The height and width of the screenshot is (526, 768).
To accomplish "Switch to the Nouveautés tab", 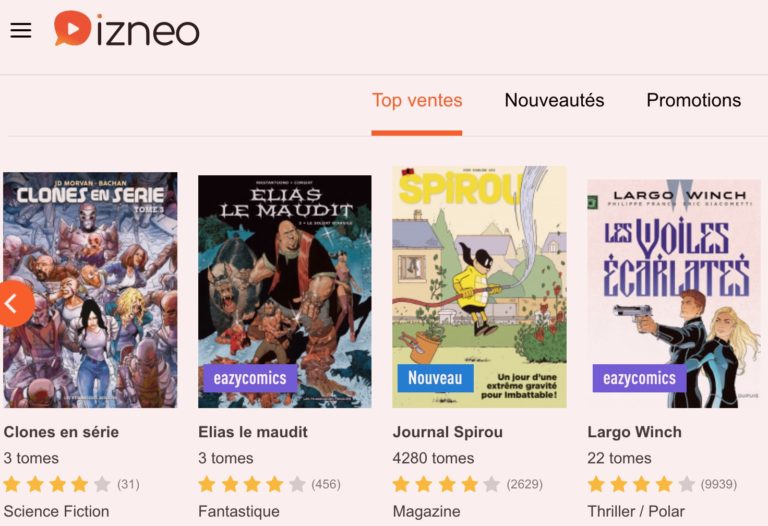I will [554, 100].
